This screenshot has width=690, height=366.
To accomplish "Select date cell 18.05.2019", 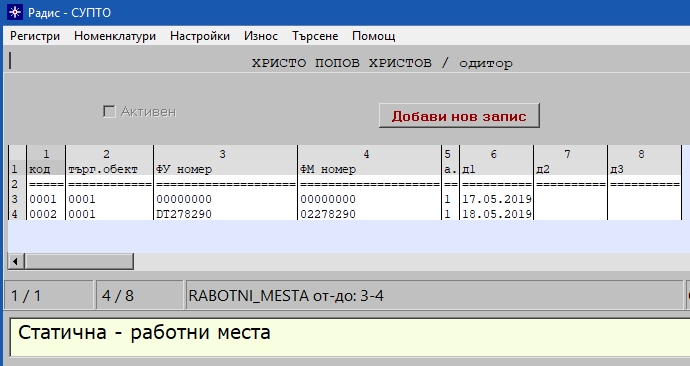I will click(497, 214).
